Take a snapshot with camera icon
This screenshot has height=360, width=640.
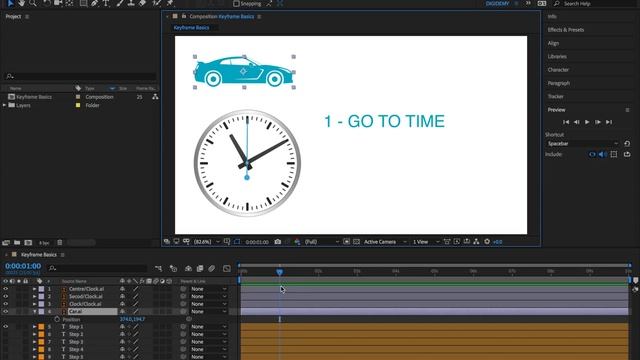point(278,242)
